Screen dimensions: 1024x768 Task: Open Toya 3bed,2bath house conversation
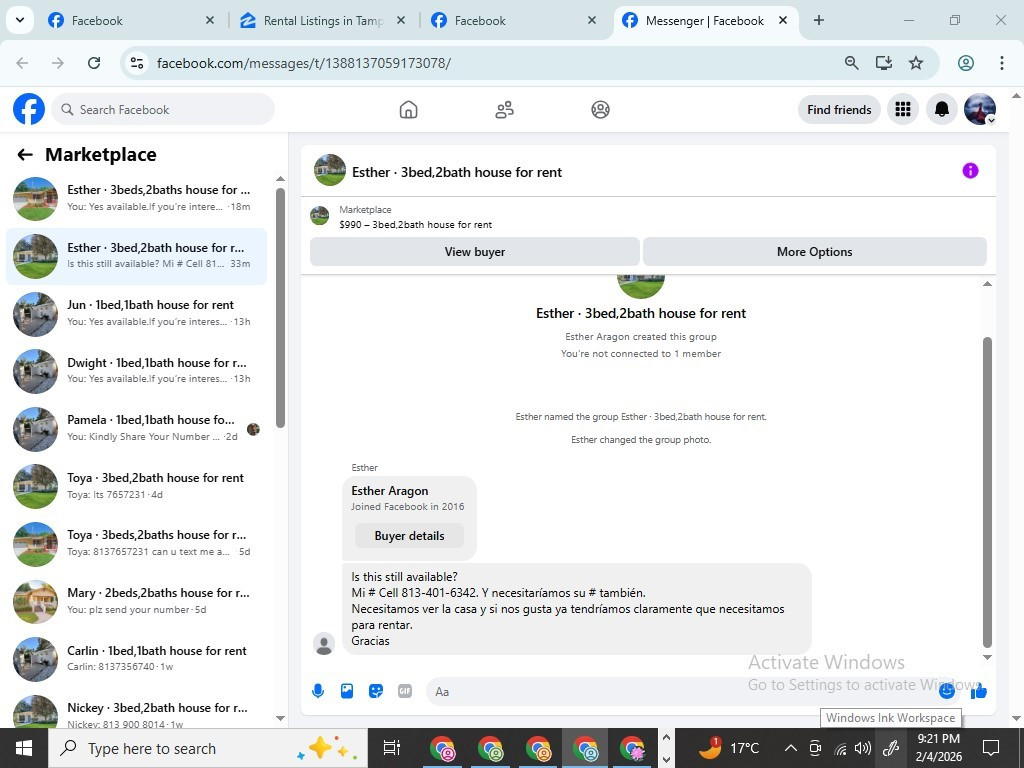136,486
